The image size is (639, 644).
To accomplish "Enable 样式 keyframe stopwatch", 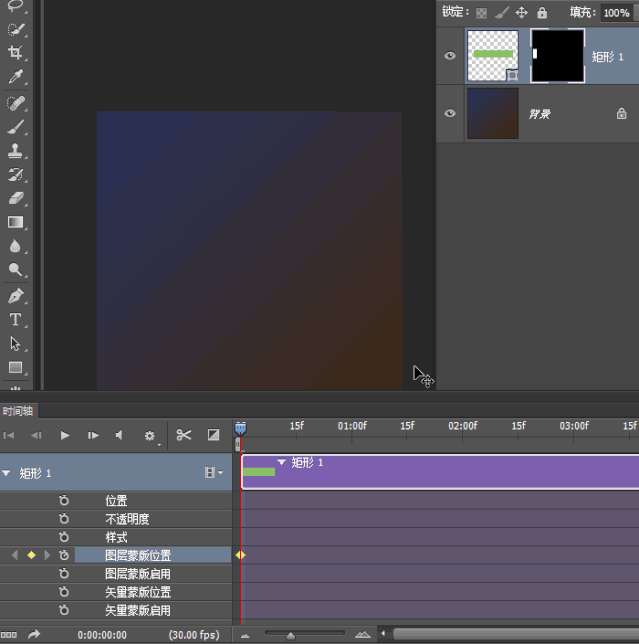I will coord(64,537).
